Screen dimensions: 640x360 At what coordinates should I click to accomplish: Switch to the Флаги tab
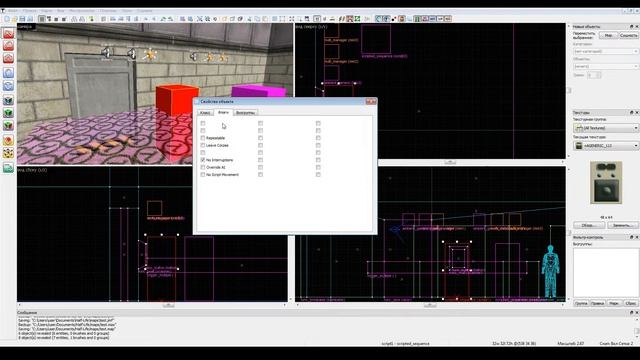pos(223,112)
